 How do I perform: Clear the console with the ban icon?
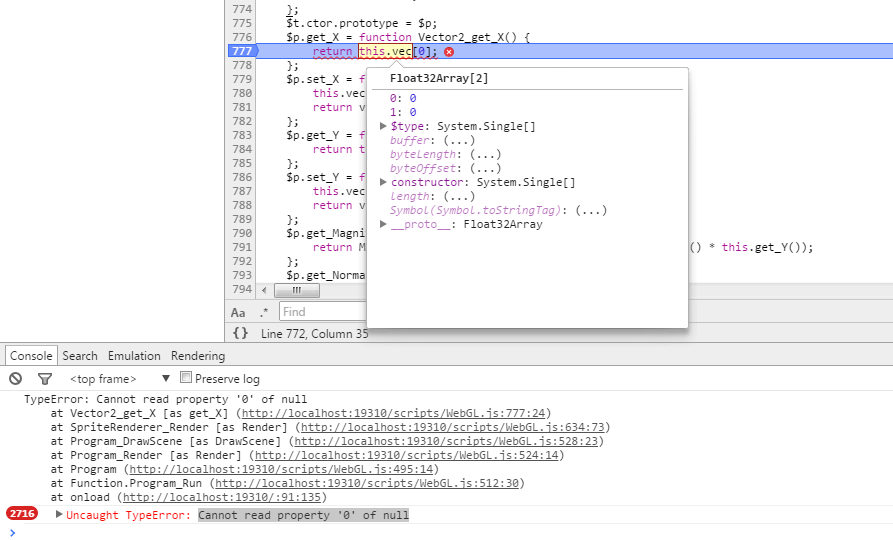pos(15,378)
